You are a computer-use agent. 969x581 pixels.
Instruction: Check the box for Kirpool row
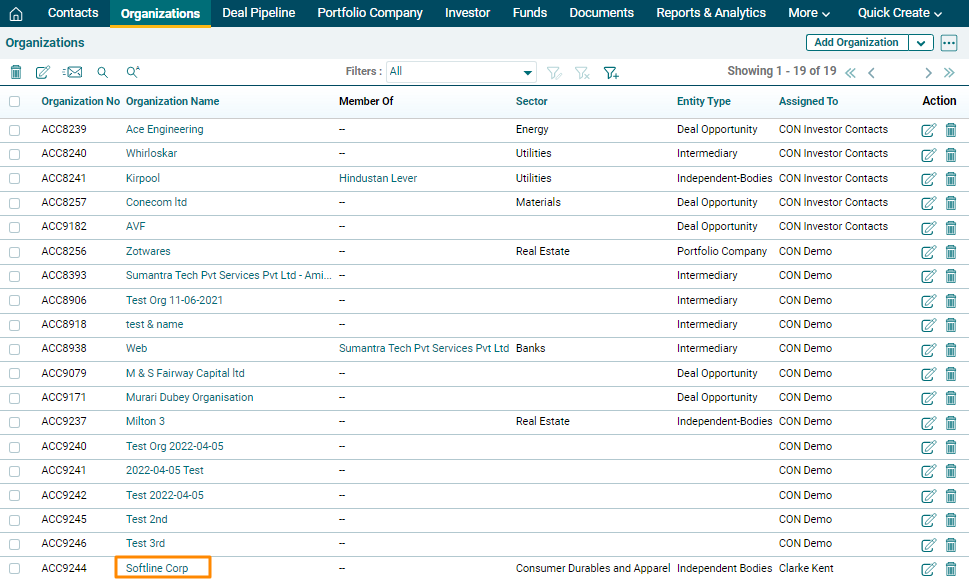[x=14, y=178]
